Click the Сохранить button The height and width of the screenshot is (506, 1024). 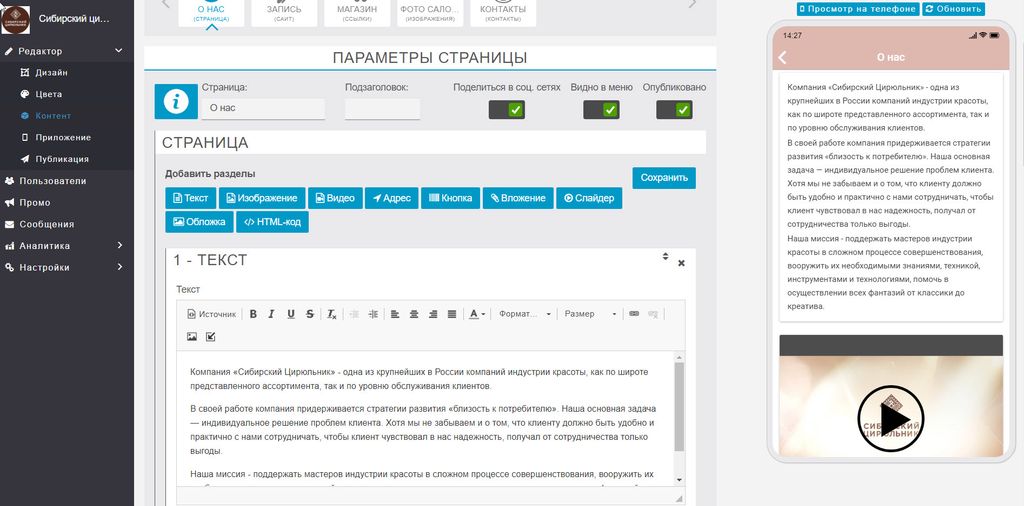coord(664,178)
